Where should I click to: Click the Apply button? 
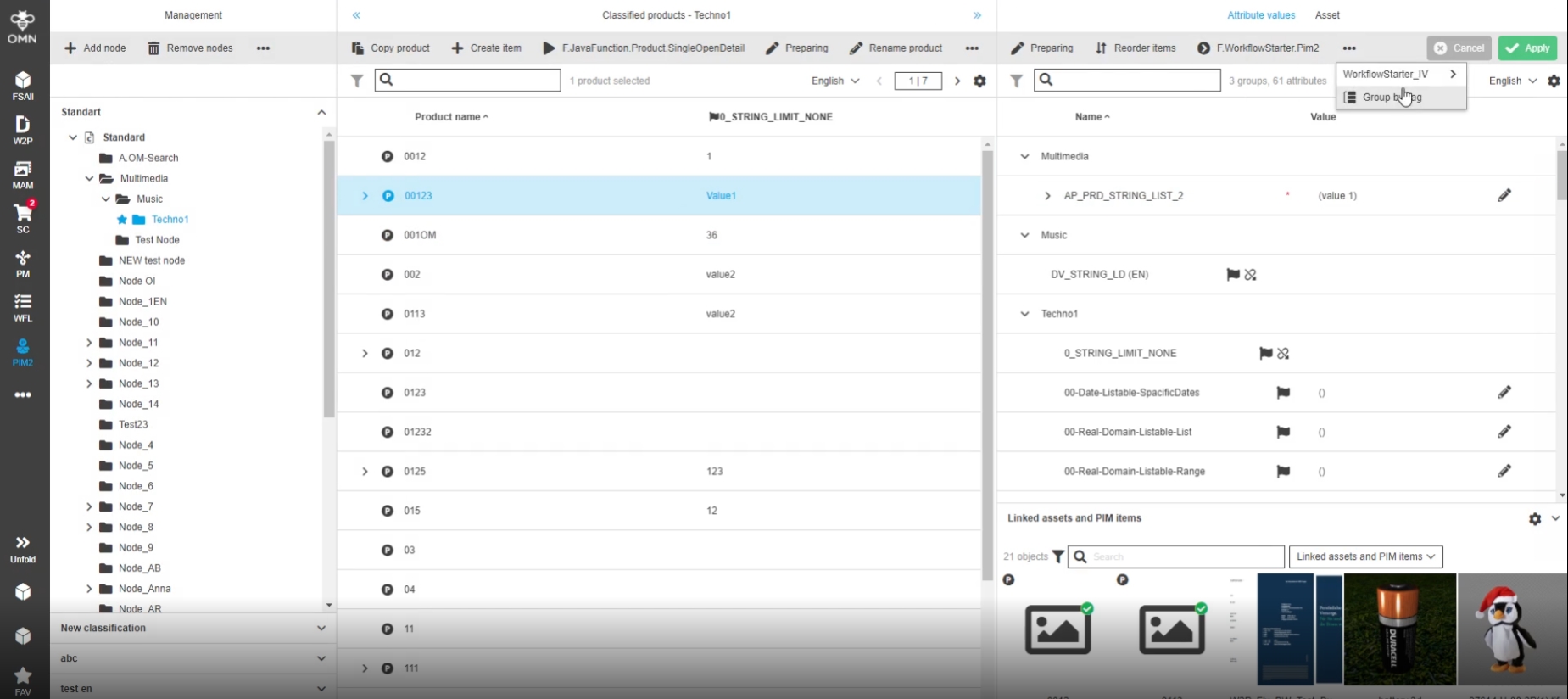coord(1527,48)
